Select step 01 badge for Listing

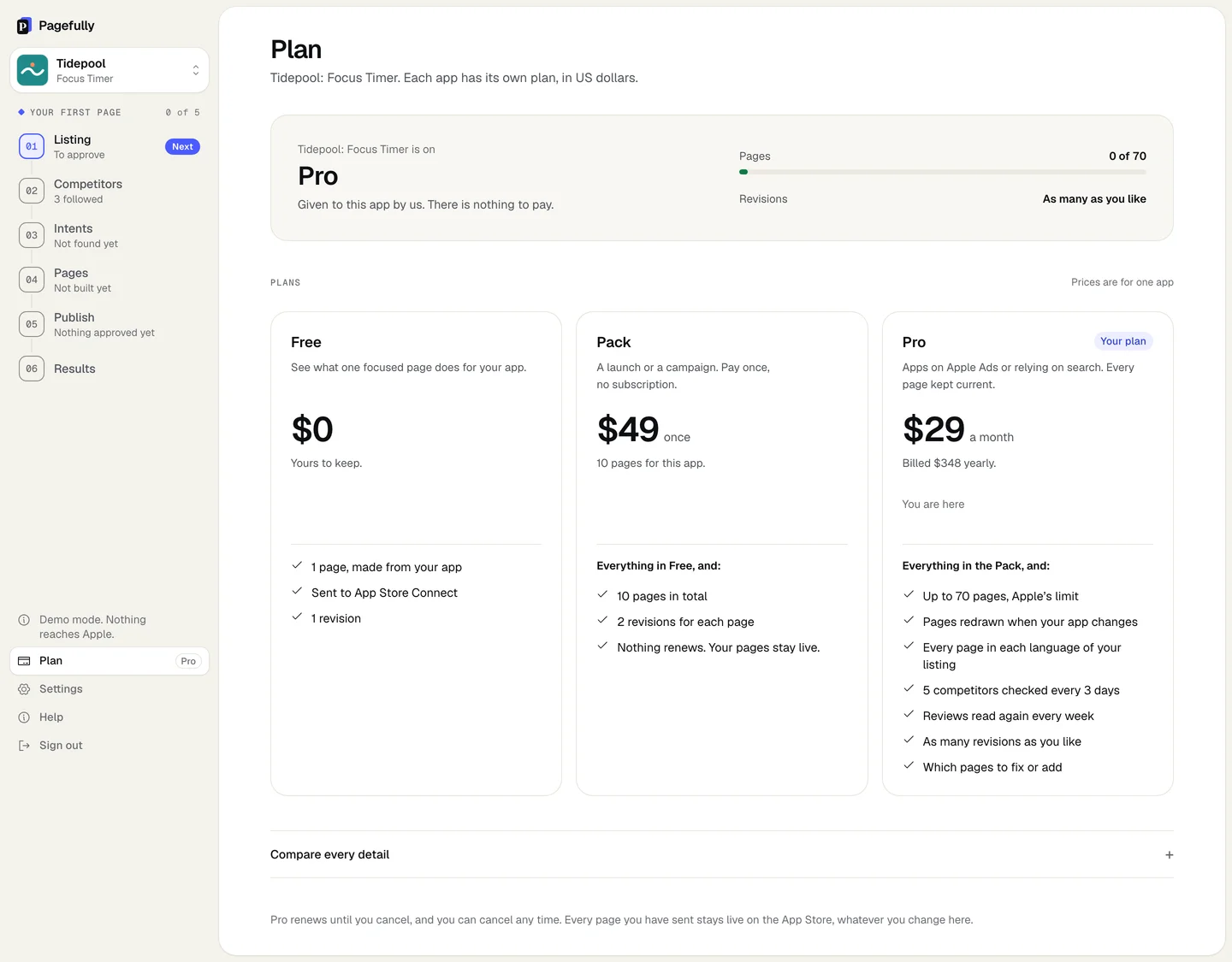click(32, 146)
